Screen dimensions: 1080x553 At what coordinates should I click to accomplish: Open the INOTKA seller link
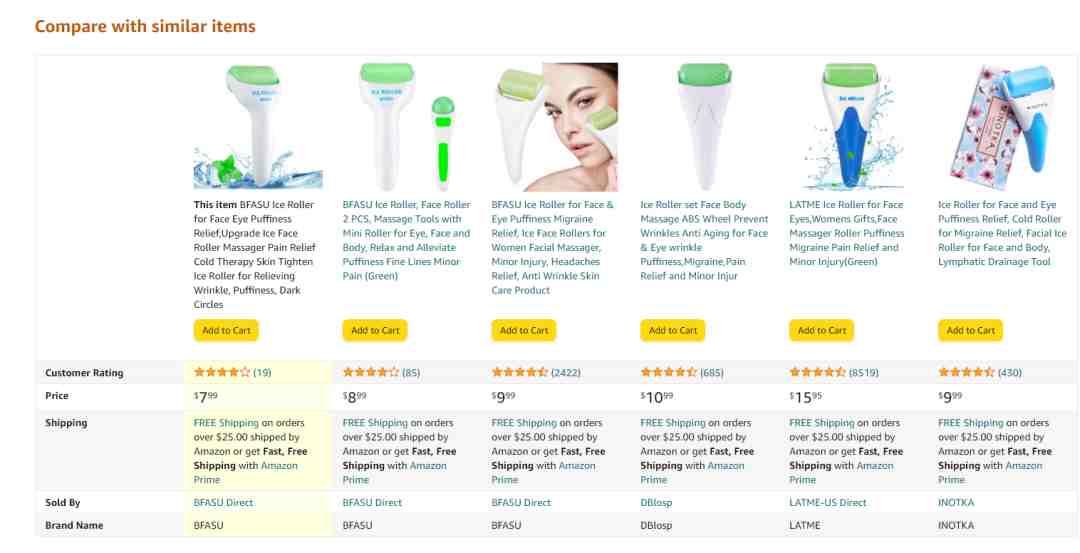tap(956, 503)
